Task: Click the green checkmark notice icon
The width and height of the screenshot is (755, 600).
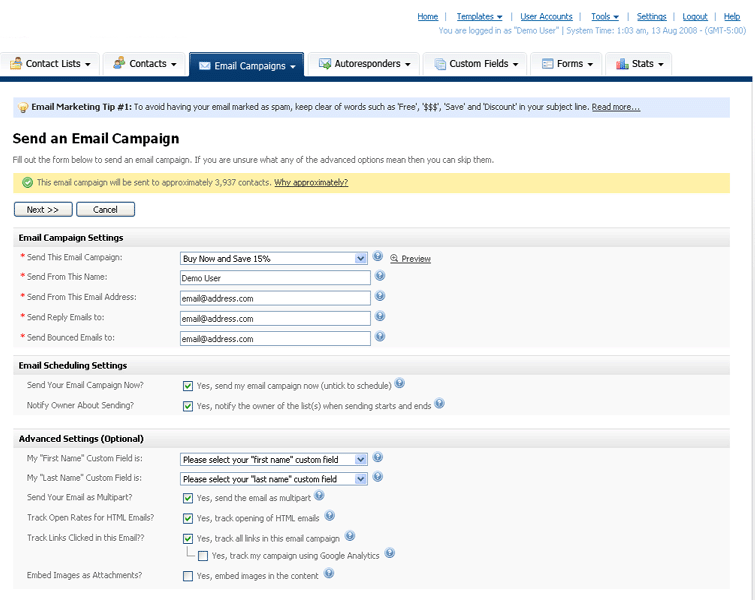Action: [x=27, y=183]
